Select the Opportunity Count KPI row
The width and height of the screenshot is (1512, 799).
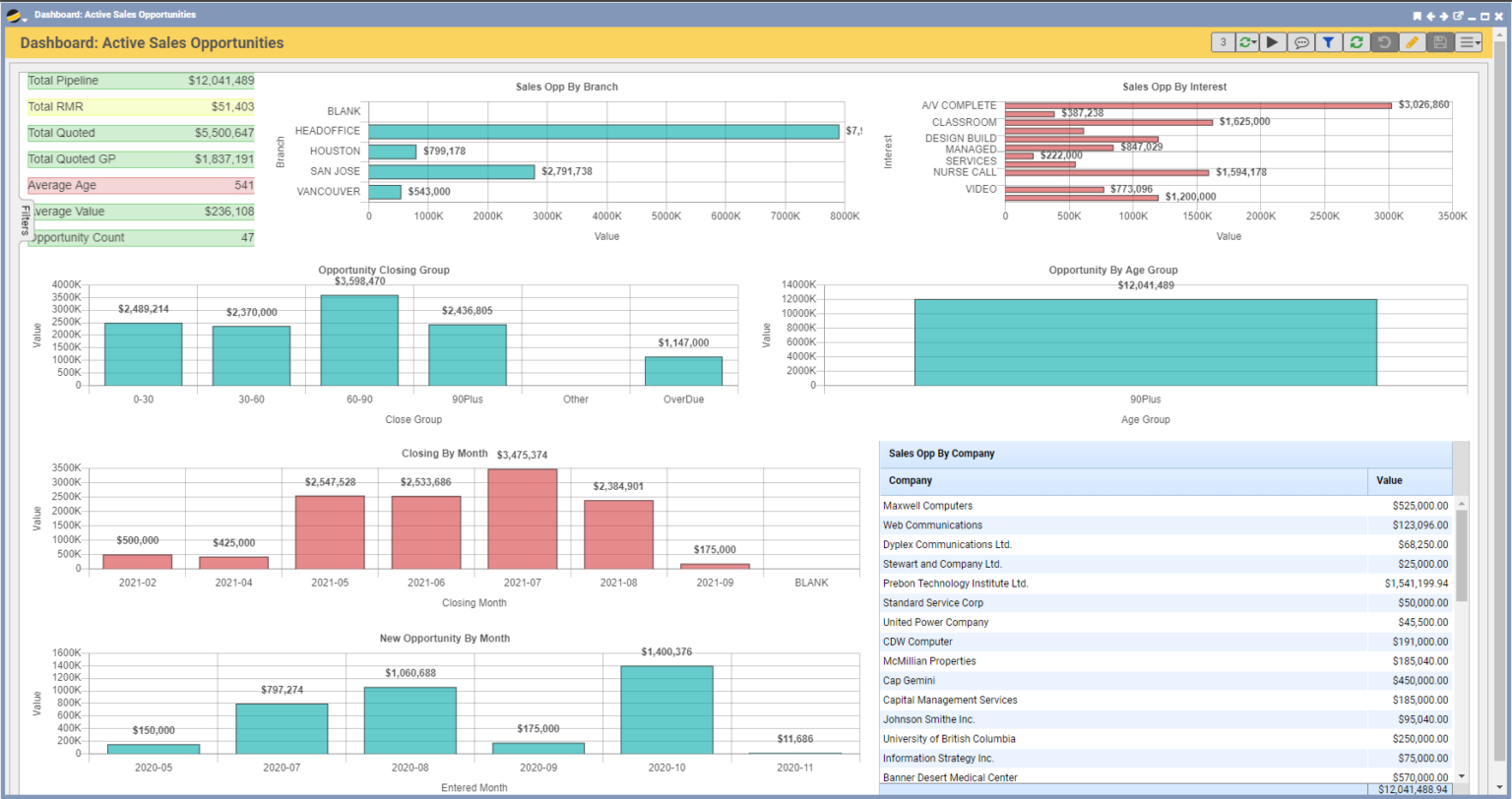(x=141, y=237)
